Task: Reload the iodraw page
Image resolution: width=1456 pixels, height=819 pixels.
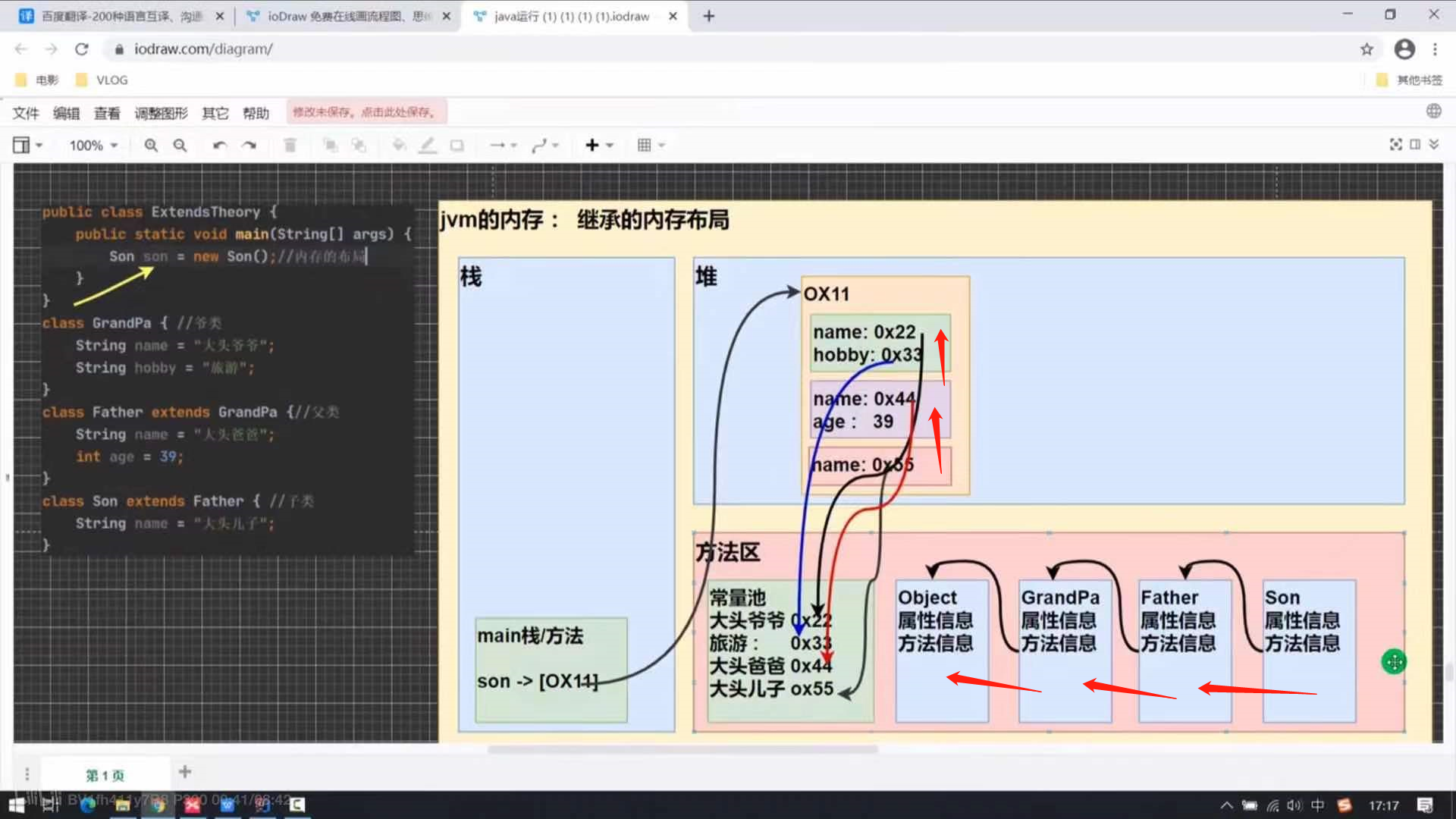Action: (x=81, y=49)
